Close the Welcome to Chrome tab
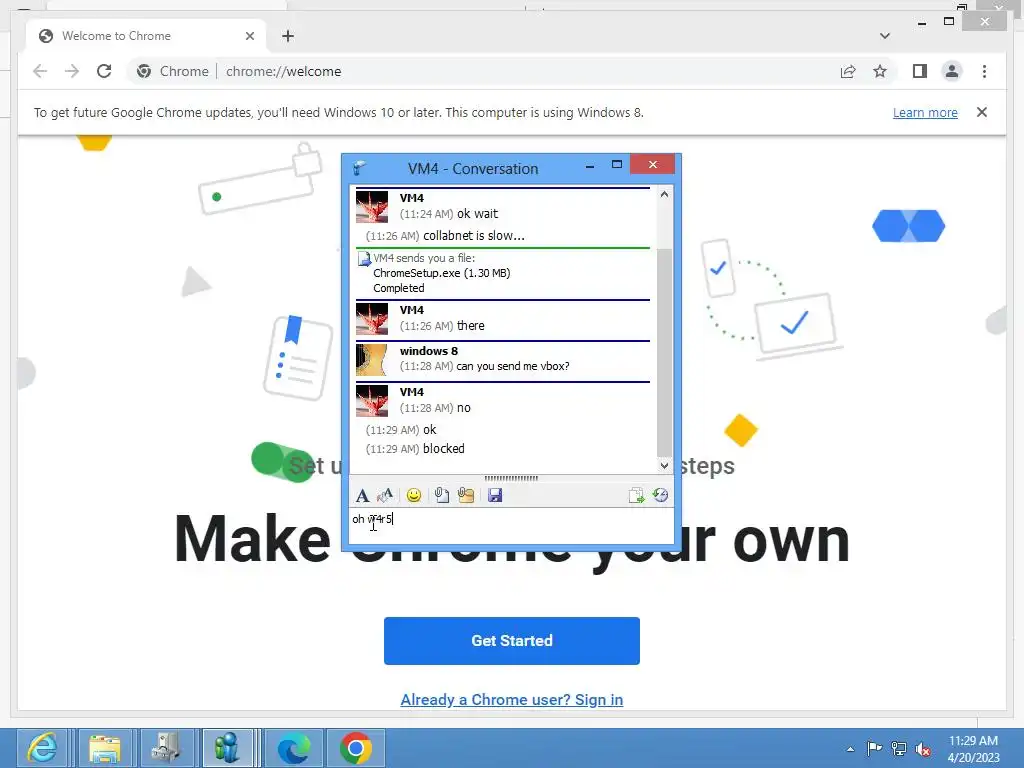This screenshot has height=768, width=1024. (249, 36)
